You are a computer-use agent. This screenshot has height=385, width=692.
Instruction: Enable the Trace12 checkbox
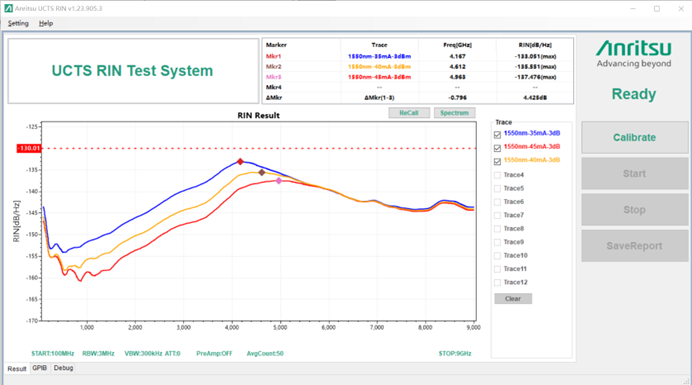(x=497, y=283)
